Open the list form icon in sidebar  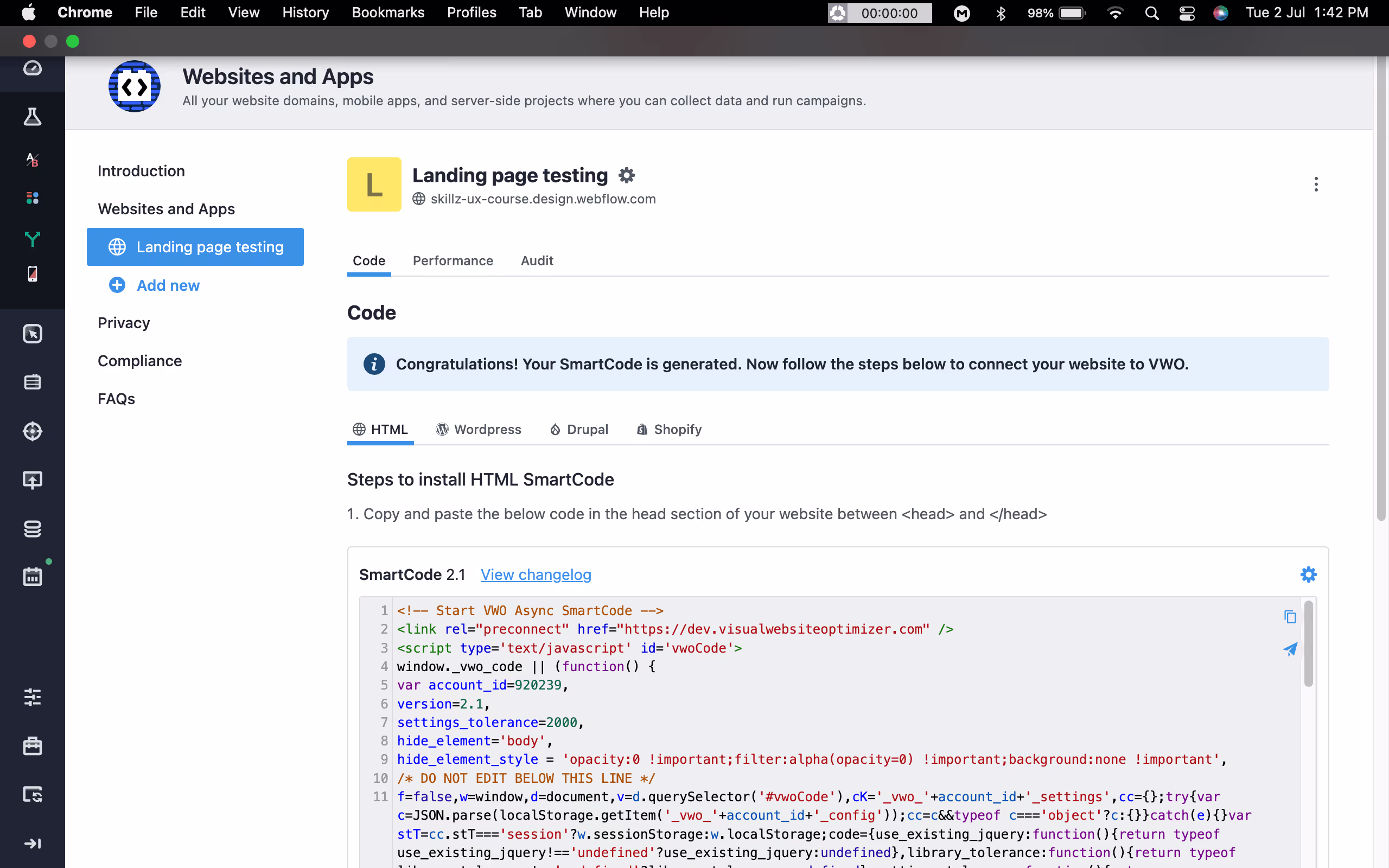click(32, 382)
